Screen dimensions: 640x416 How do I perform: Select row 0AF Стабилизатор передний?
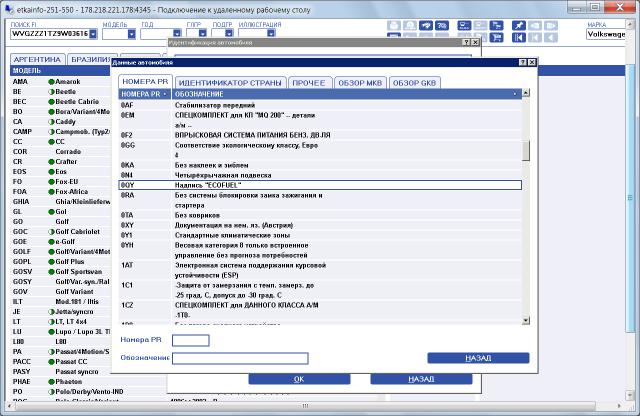320,105
